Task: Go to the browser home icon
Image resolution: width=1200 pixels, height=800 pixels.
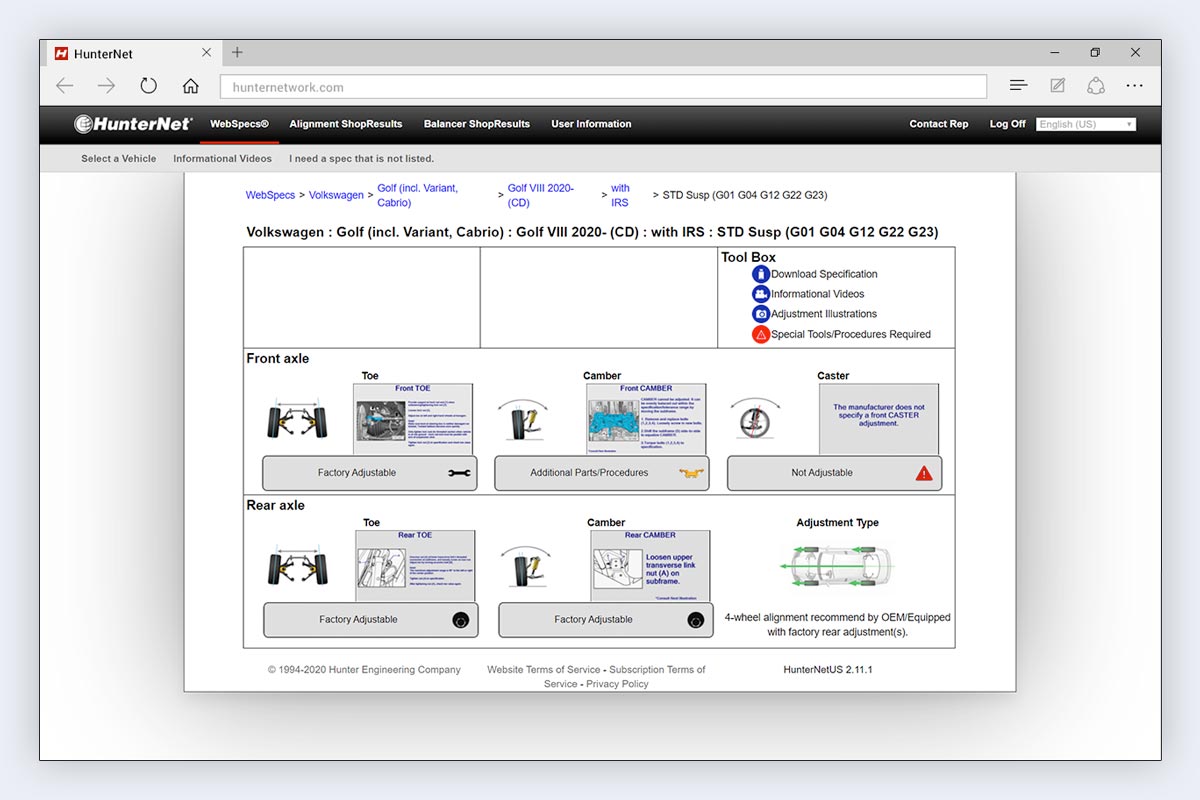Action: 190,86
